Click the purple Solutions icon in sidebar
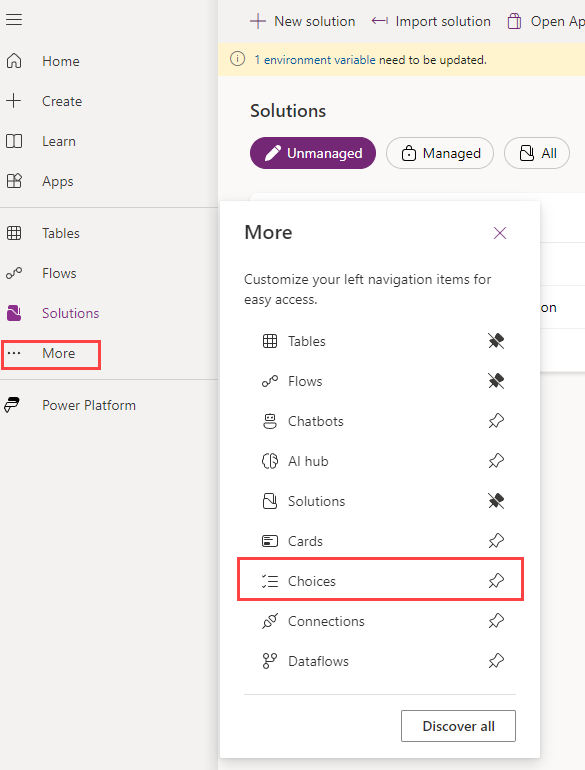 click(x=14, y=313)
